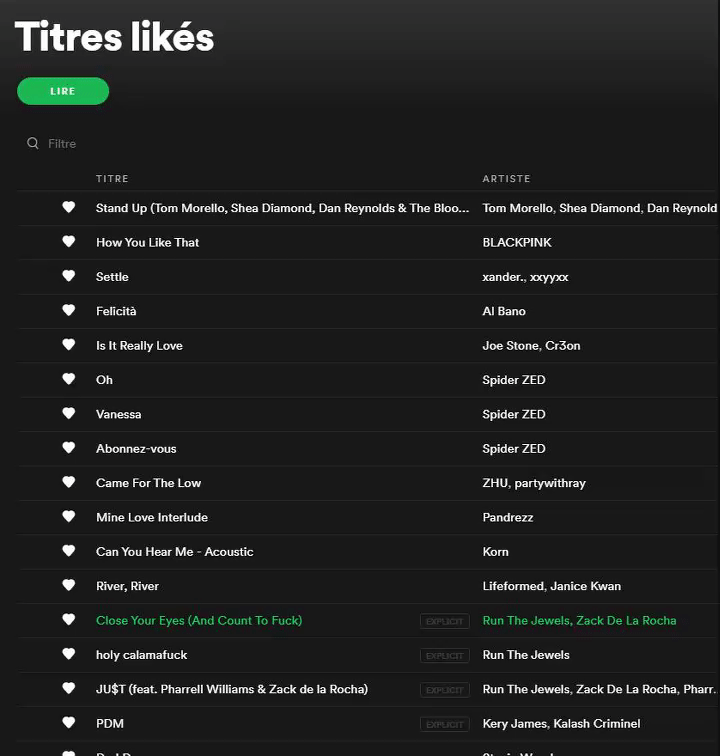Open the Korn artist page
The height and width of the screenshot is (756, 720).
(495, 552)
